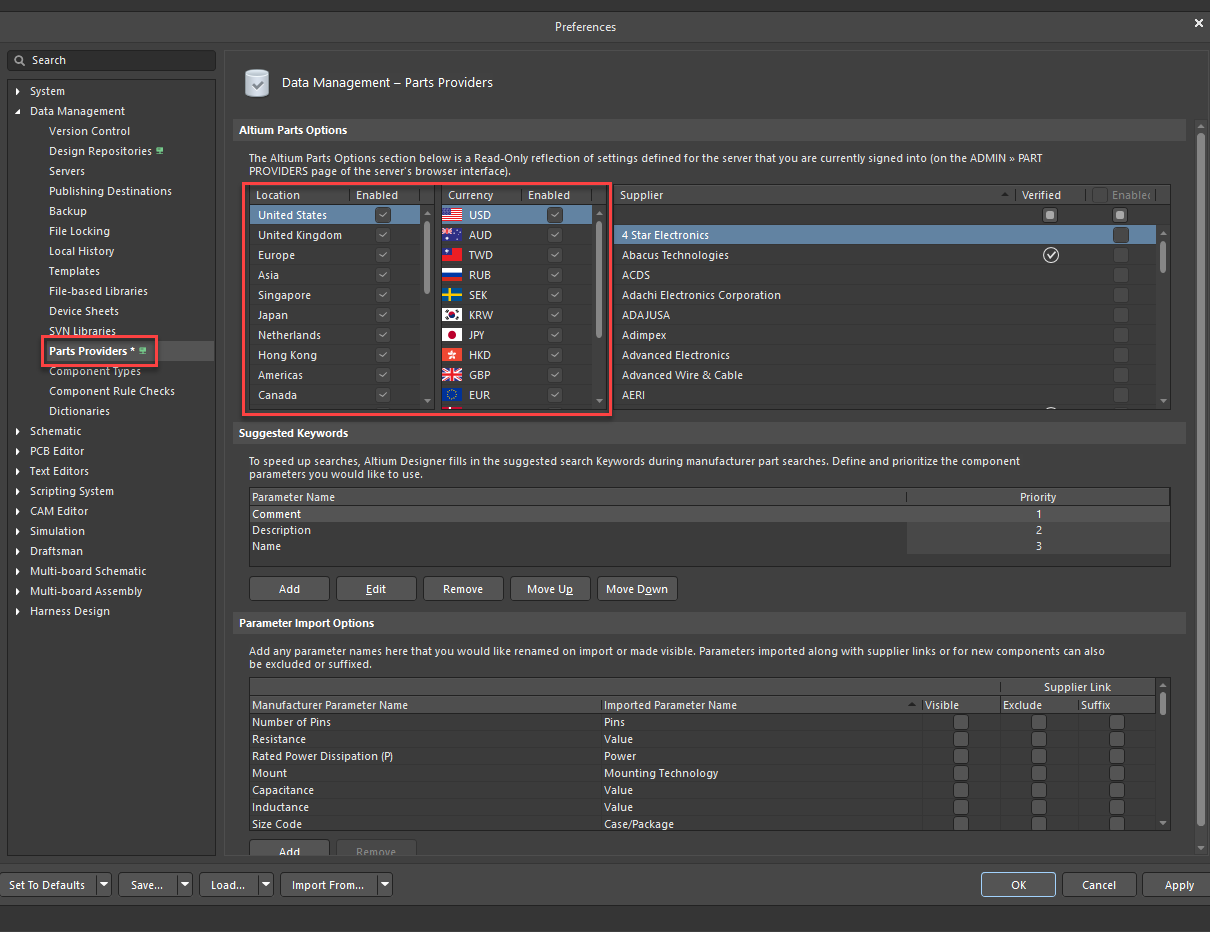Click the verified checkmark for Abacus Technologies
The height and width of the screenshot is (932, 1210).
click(x=1050, y=255)
